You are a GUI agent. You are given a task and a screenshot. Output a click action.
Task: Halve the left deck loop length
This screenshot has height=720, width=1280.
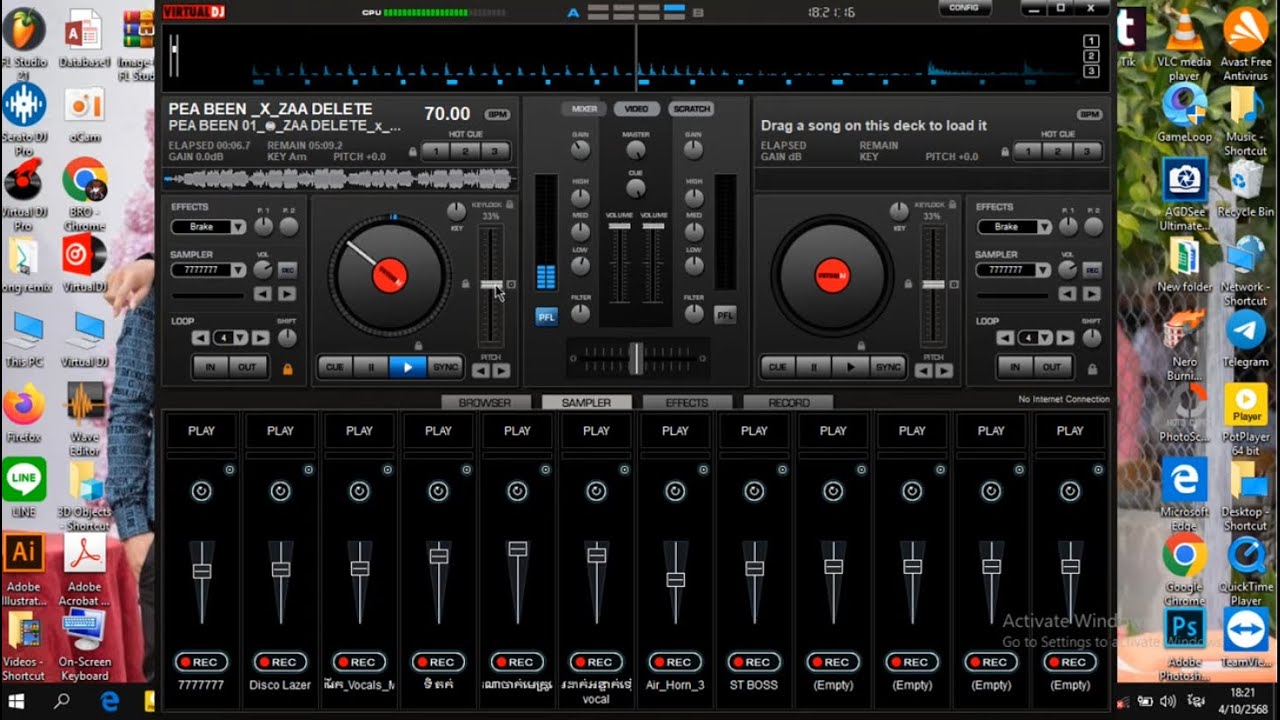[x=201, y=338]
